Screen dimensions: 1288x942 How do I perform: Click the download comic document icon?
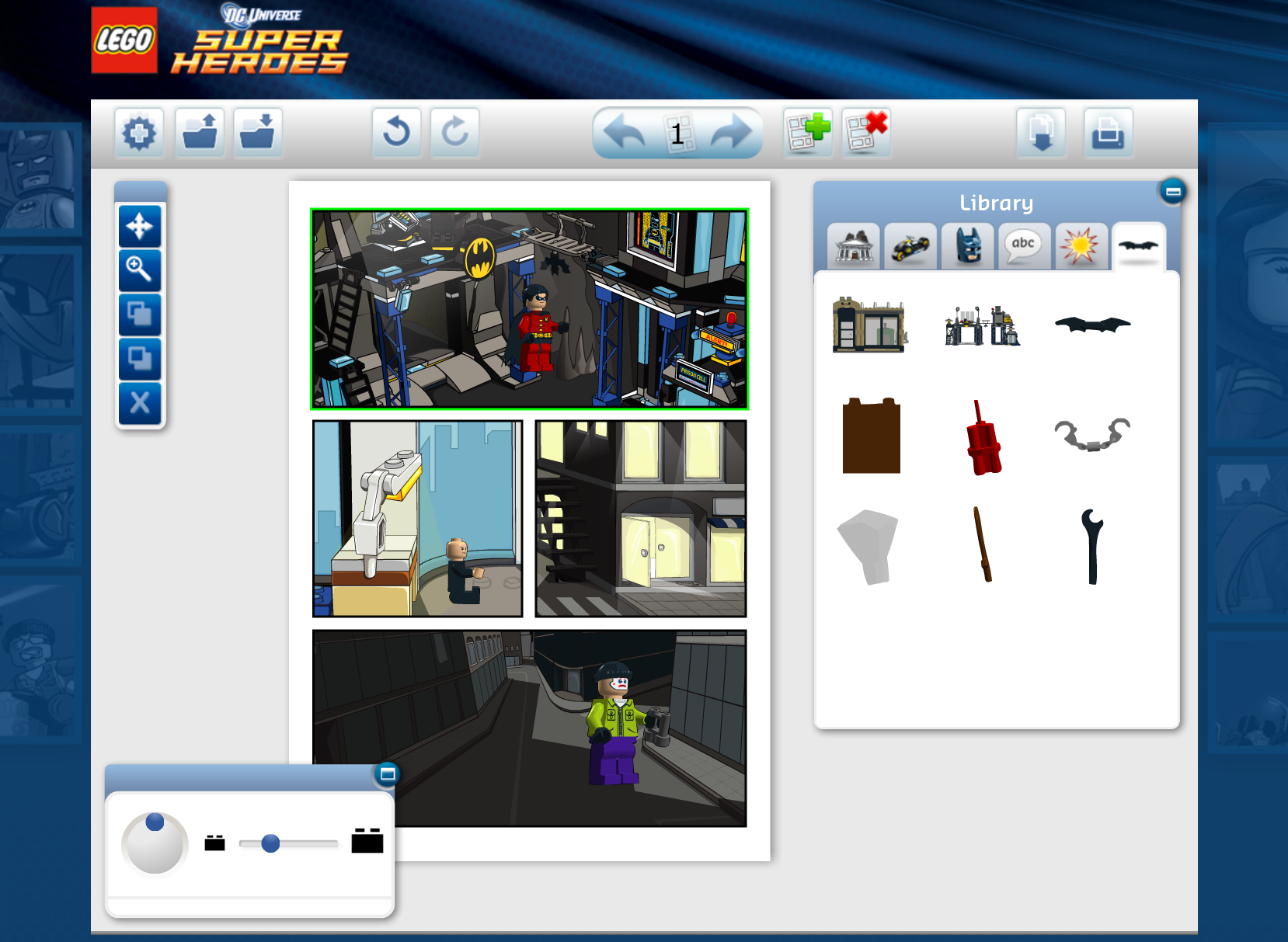(1041, 133)
